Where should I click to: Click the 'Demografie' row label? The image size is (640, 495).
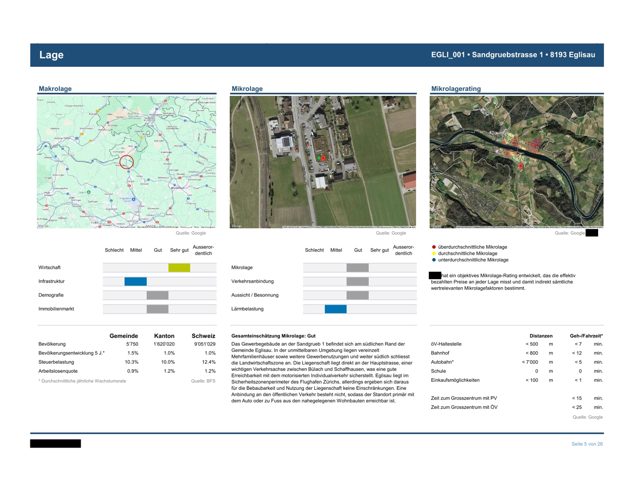point(51,295)
